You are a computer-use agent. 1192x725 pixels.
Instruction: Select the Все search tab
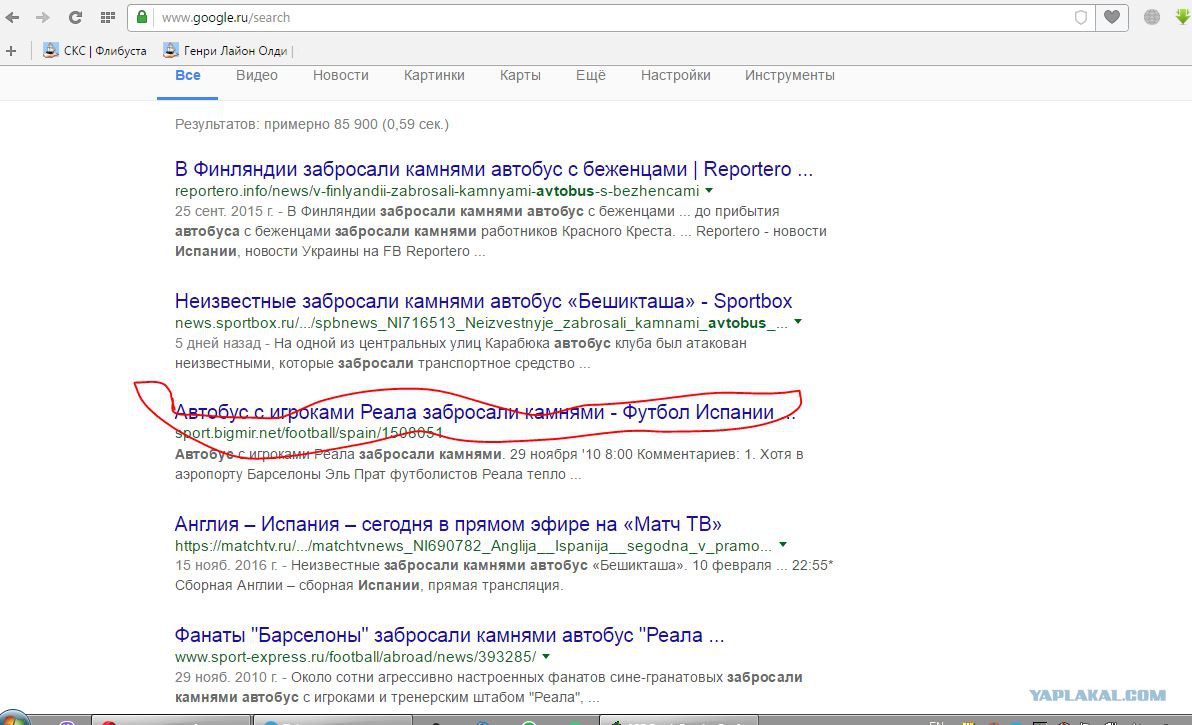coord(188,75)
